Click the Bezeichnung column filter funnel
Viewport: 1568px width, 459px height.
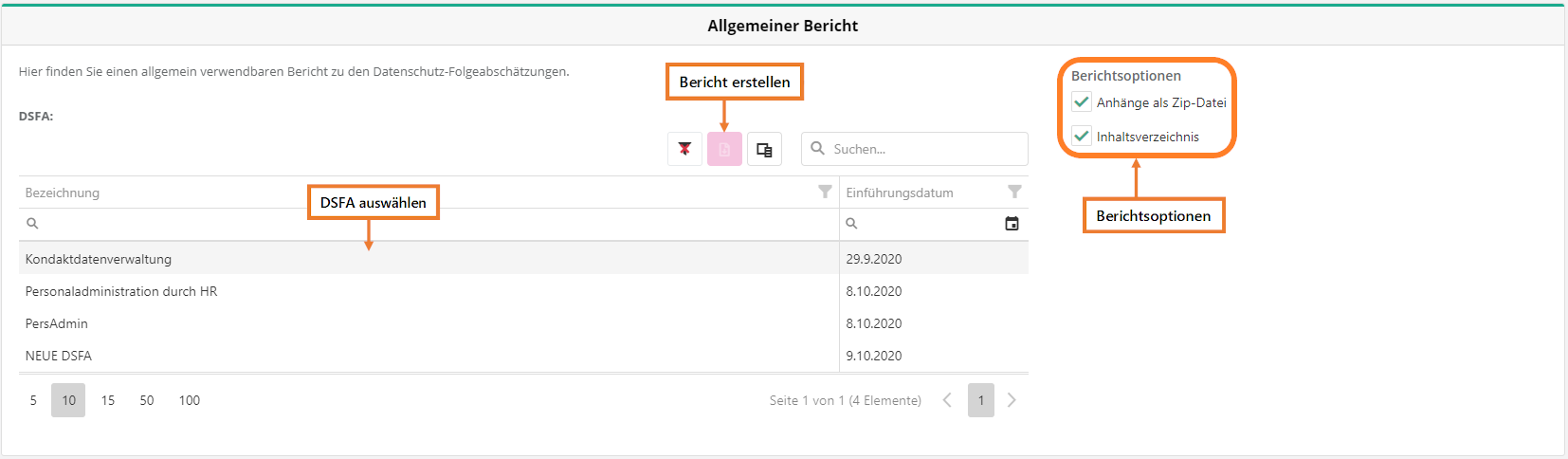coord(825,192)
